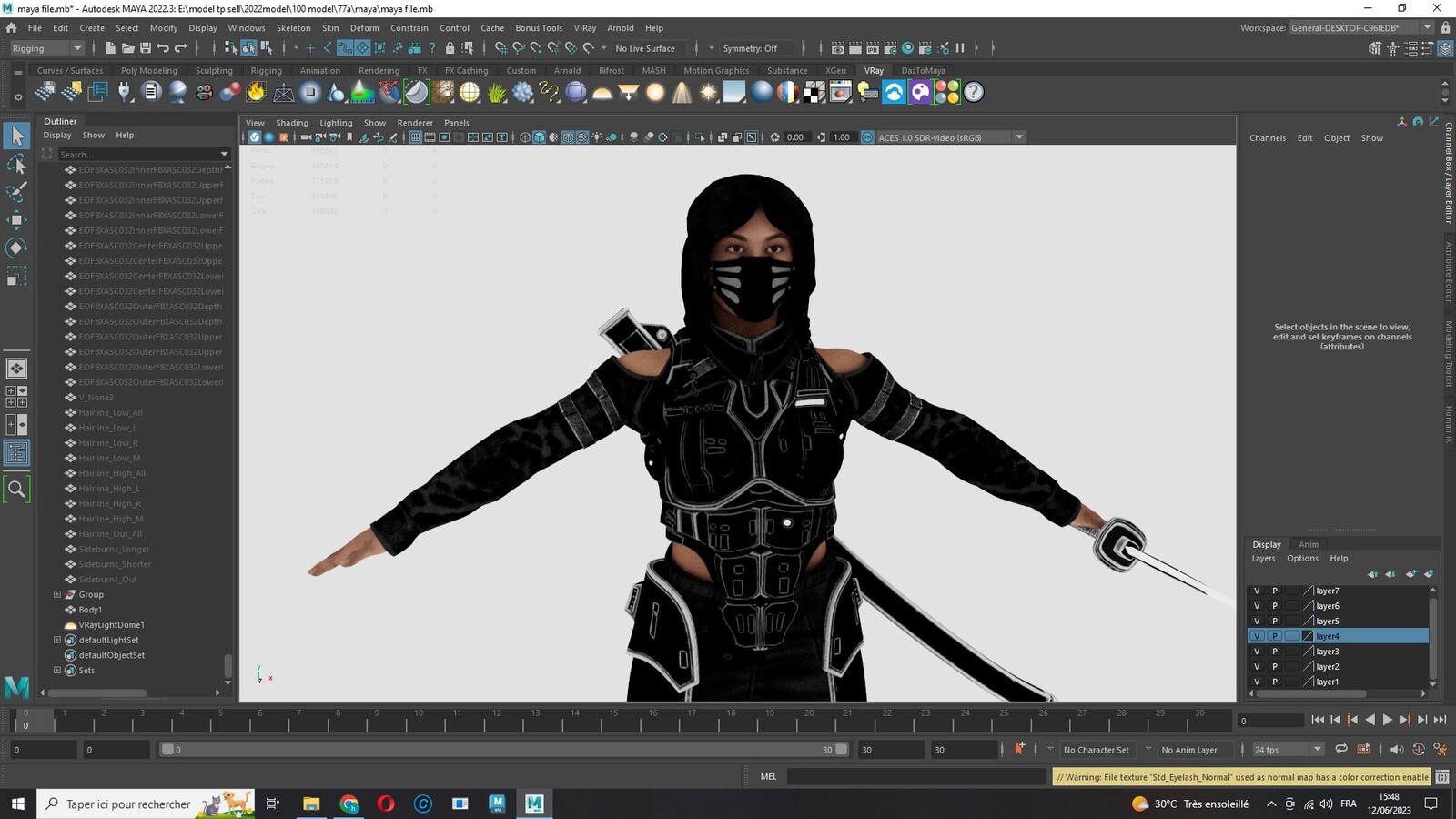Open the Skeleton menu
The width and height of the screenshot is (1456, 819).
293,28
